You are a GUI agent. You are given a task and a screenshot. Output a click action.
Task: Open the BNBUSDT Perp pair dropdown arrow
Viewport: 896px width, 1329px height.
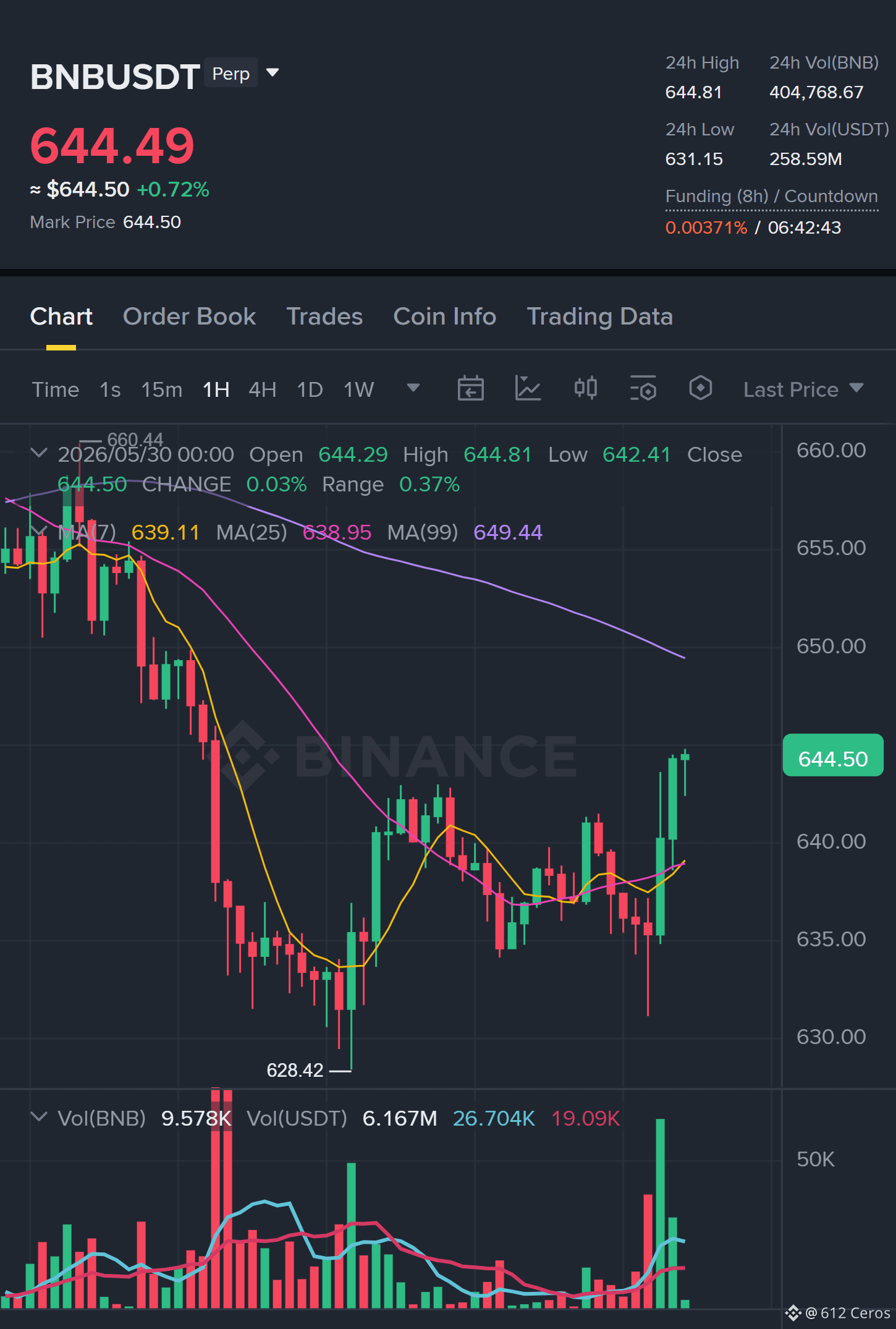point(273,73)
